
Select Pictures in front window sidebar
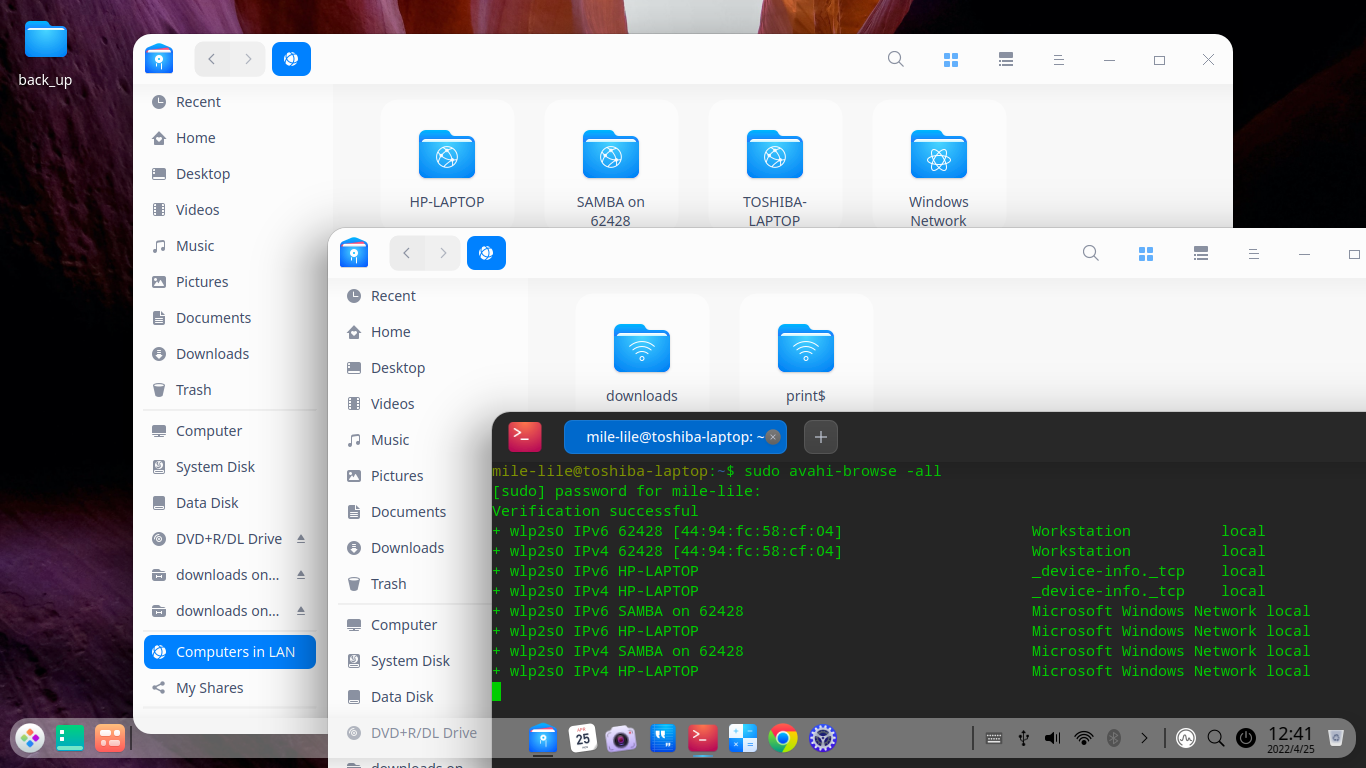(x=415, y=476)
